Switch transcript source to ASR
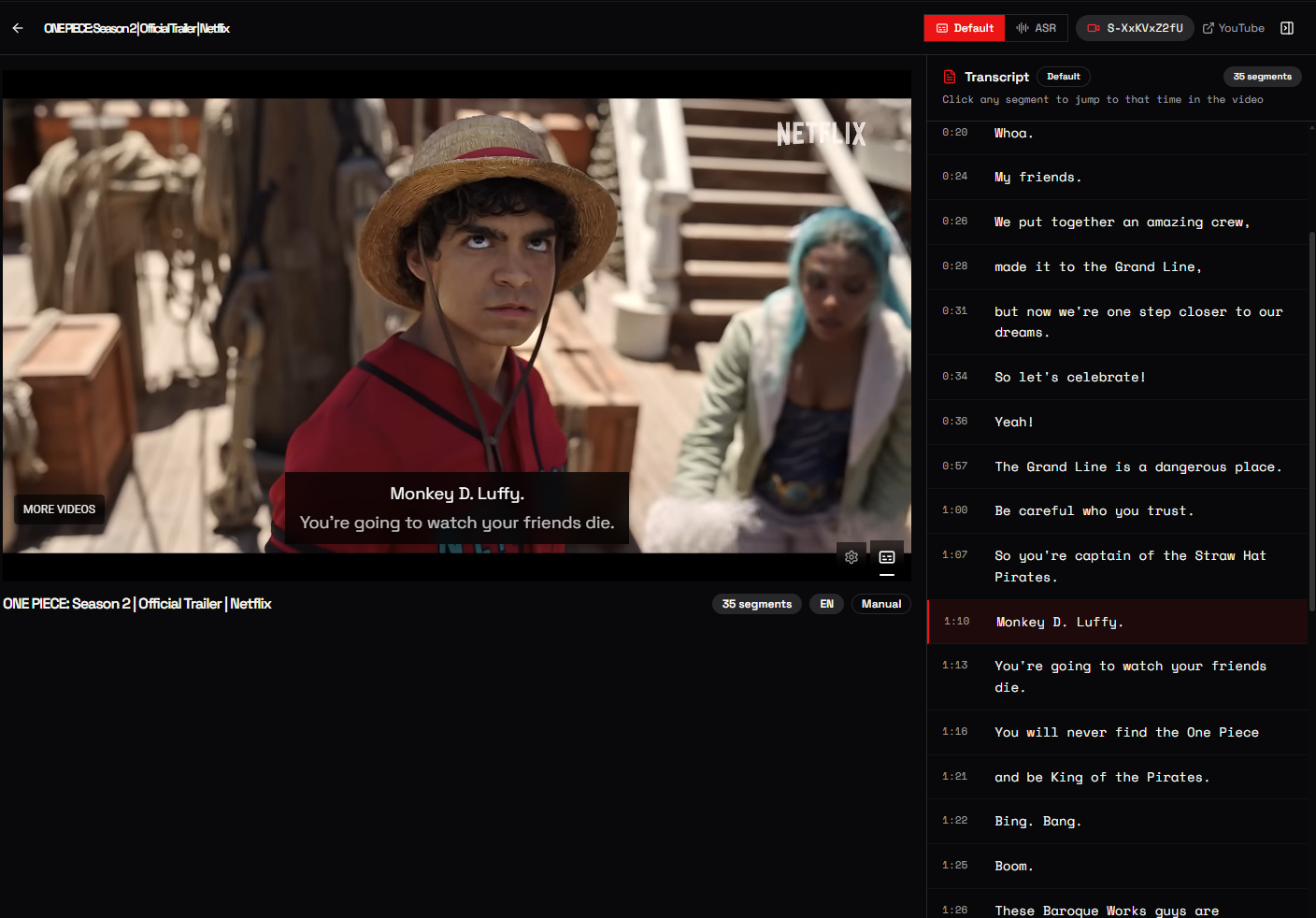This screenshot has width=1316, height=918. pos(1036,28)
